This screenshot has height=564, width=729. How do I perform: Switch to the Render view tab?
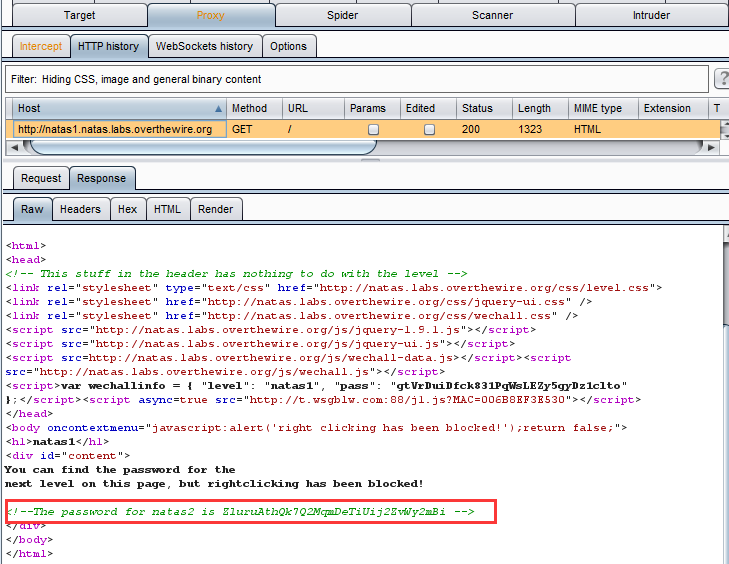pos(215,209)
